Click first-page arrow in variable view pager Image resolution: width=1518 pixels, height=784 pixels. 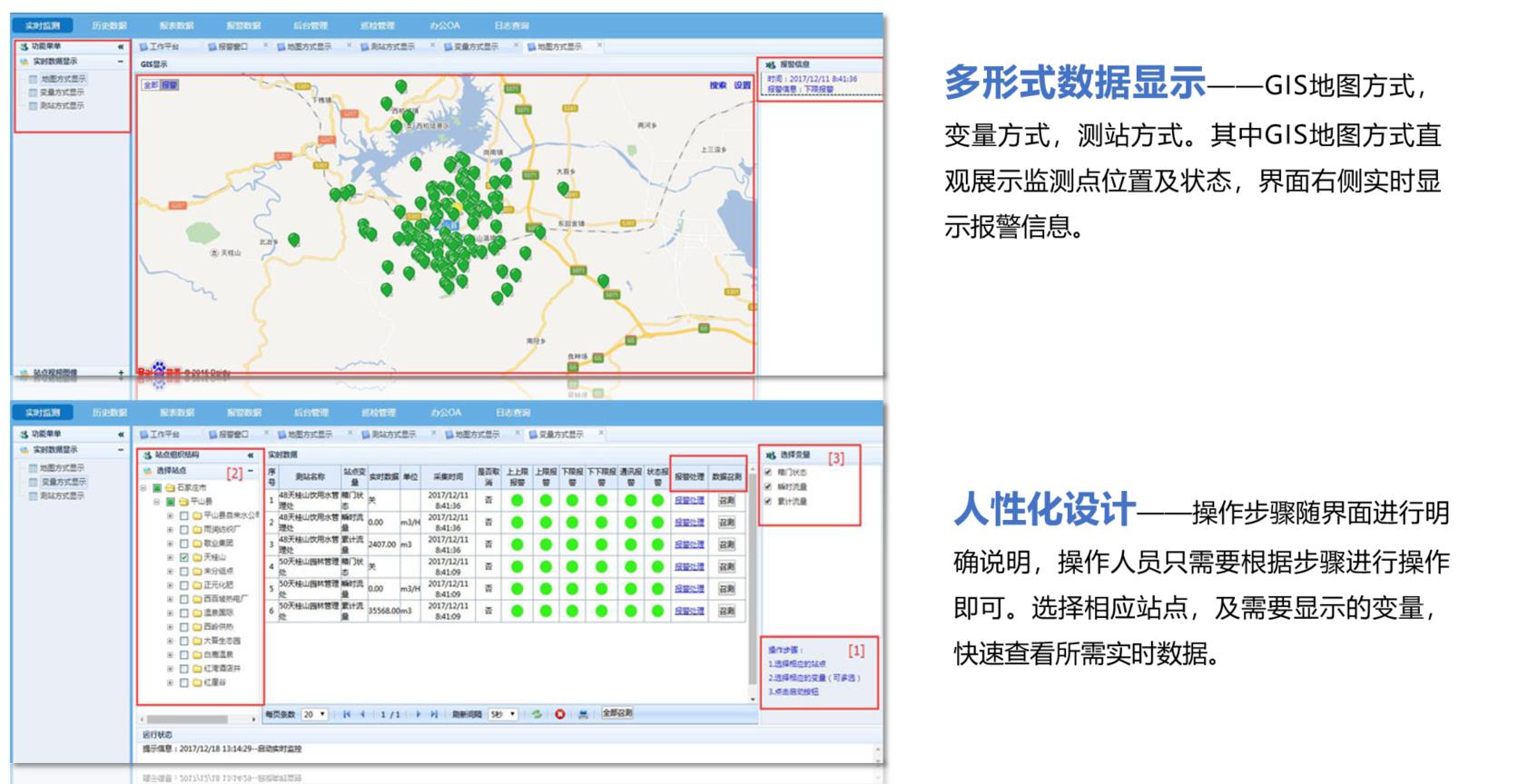point(347,715)
